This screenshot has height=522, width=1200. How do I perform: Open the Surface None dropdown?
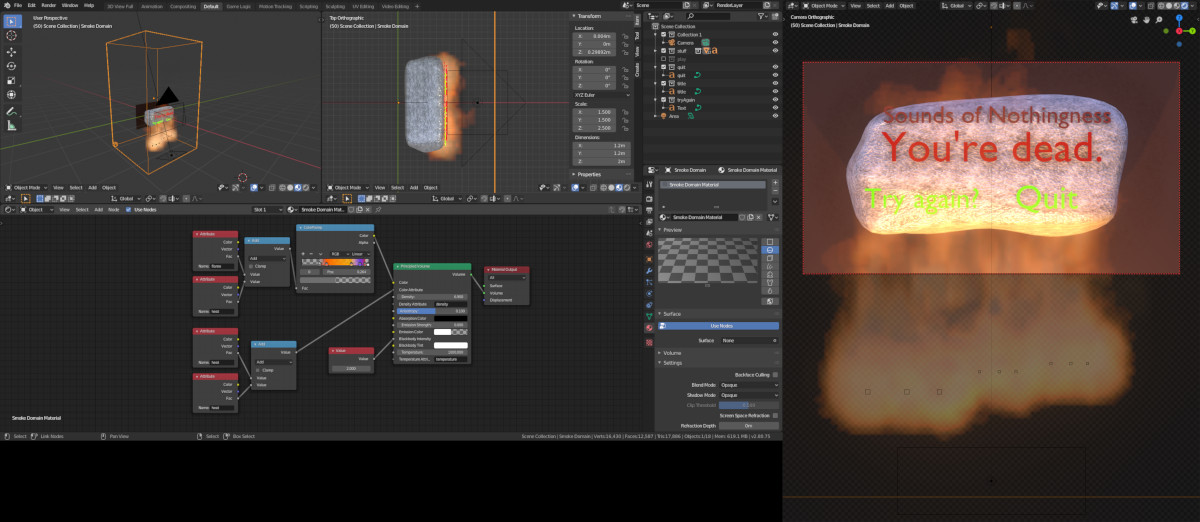pyautogui.click(x=748, y=340)
